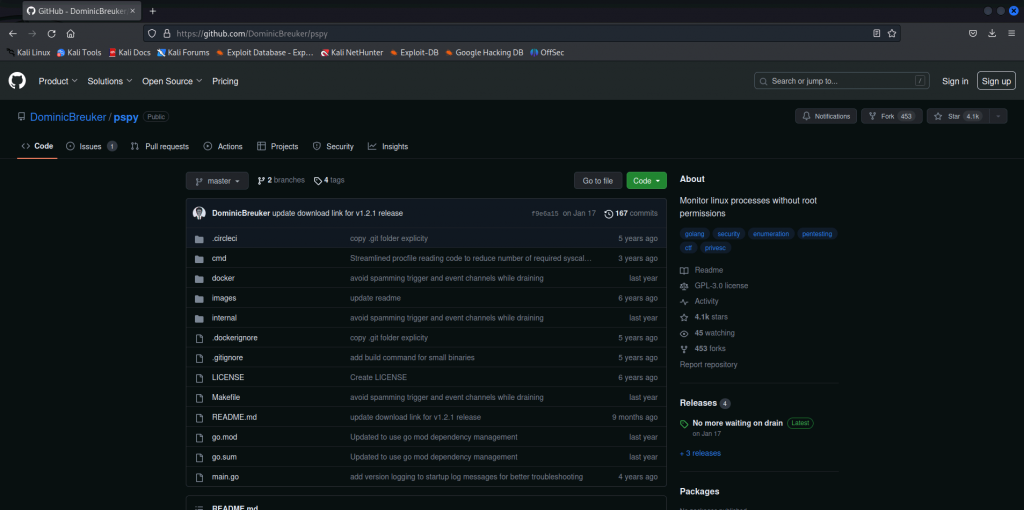1024x510 pixels.
Task: Switch to the Insights tab
Action: (388, 146)
